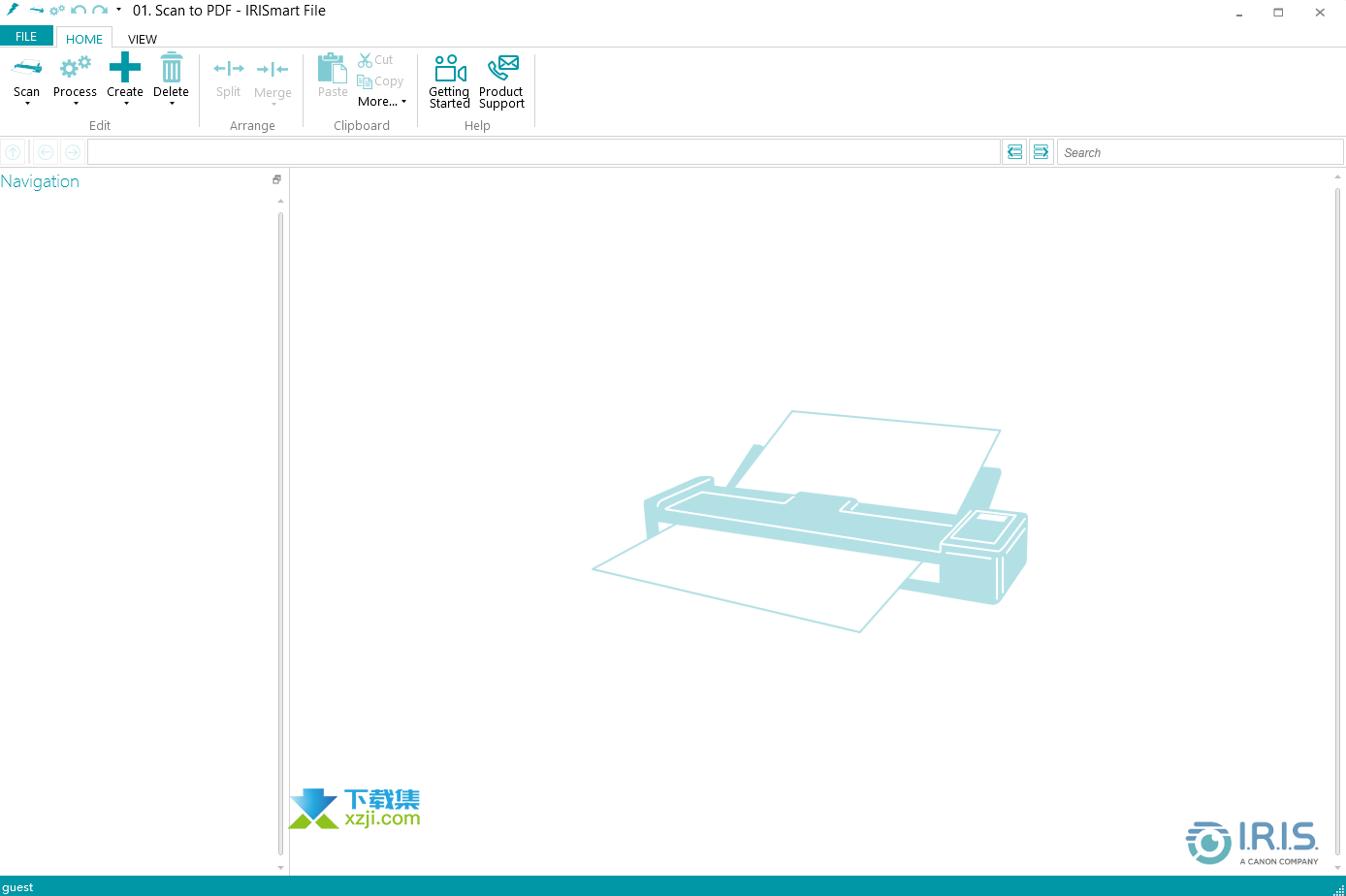Open the FILE menu tab
The image size is (1346, 896).
pos(26,37)
